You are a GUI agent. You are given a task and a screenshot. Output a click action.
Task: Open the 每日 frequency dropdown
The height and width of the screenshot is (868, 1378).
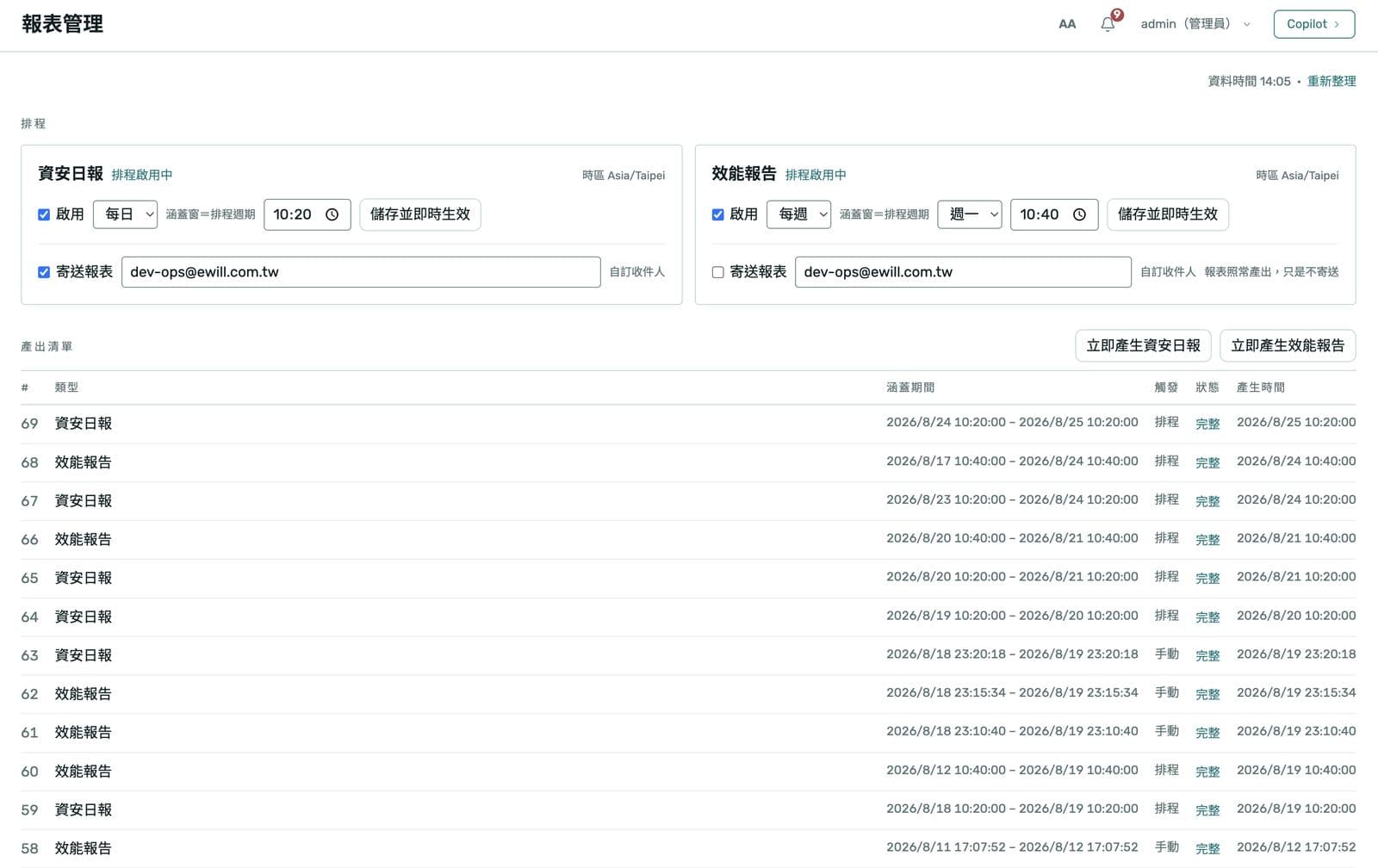click(125, 214)
